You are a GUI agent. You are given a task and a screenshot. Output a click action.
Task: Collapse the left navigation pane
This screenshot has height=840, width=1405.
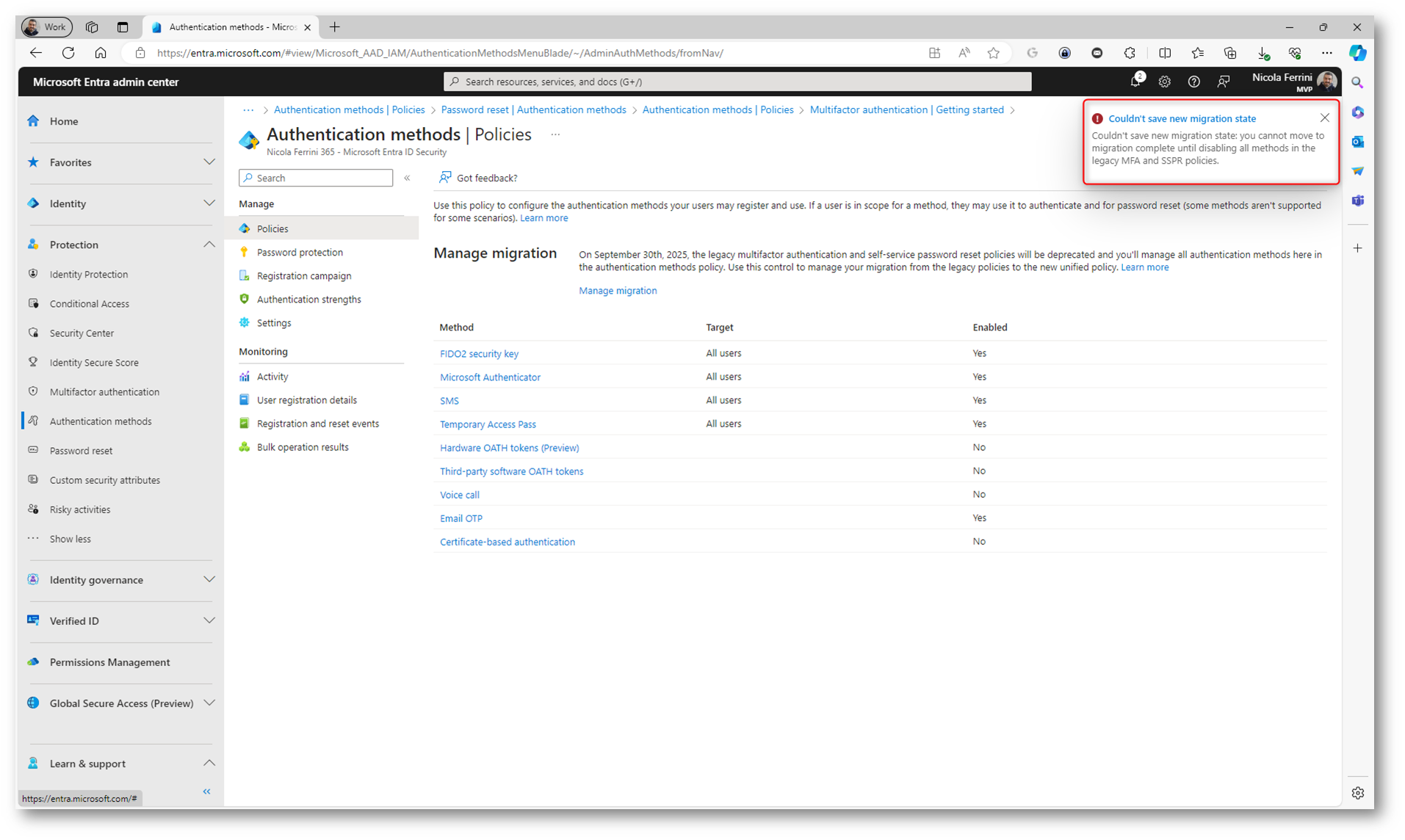(206, 791)
